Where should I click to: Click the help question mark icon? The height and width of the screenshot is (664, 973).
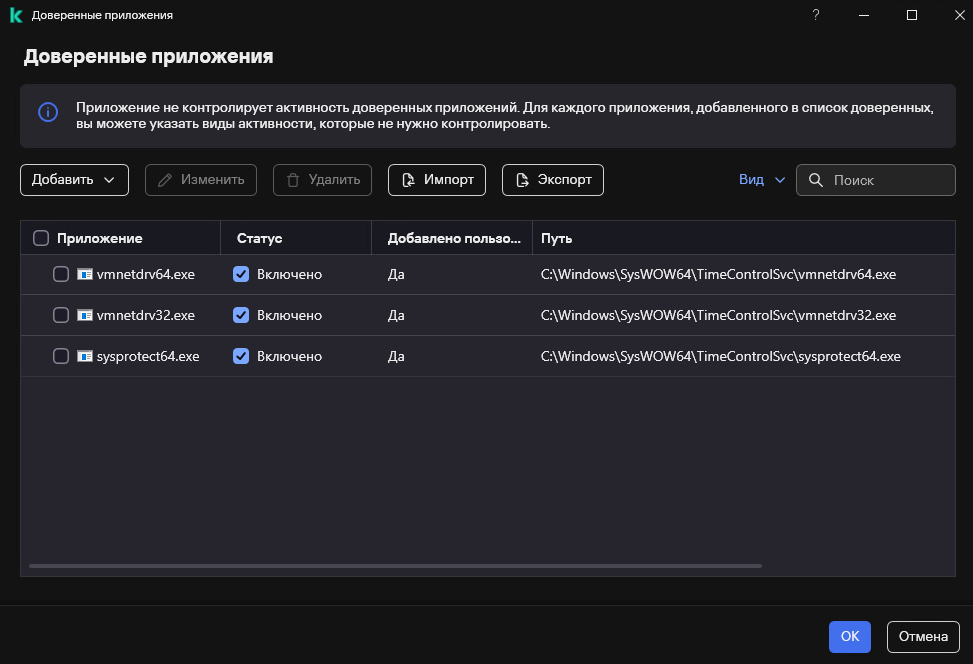[816, 15]
